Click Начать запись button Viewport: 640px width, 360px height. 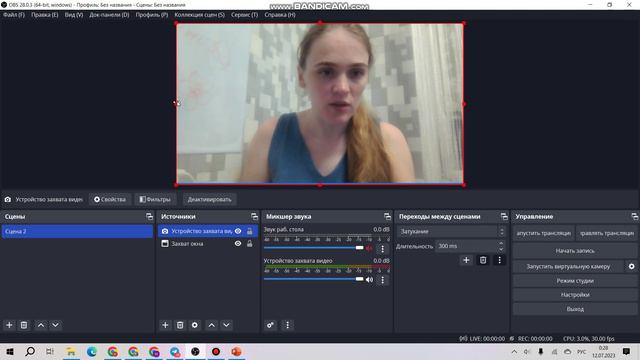(575, 251)
